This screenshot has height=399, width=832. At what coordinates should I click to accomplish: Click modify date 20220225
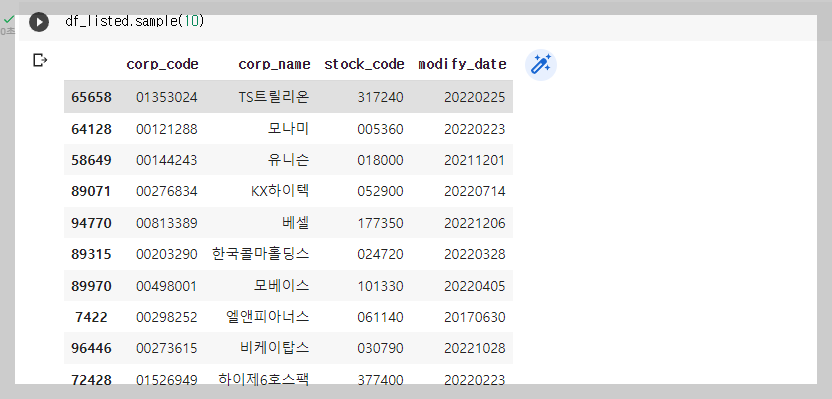(x=475, y=98)
